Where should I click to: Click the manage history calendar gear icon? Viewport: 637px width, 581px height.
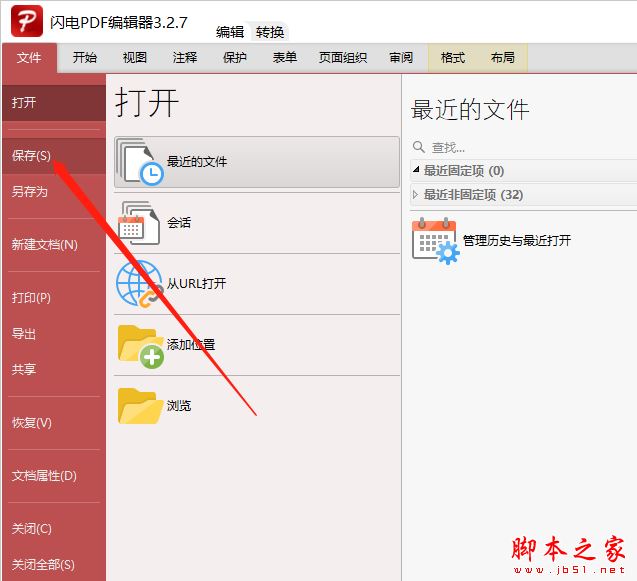(436, 241)
